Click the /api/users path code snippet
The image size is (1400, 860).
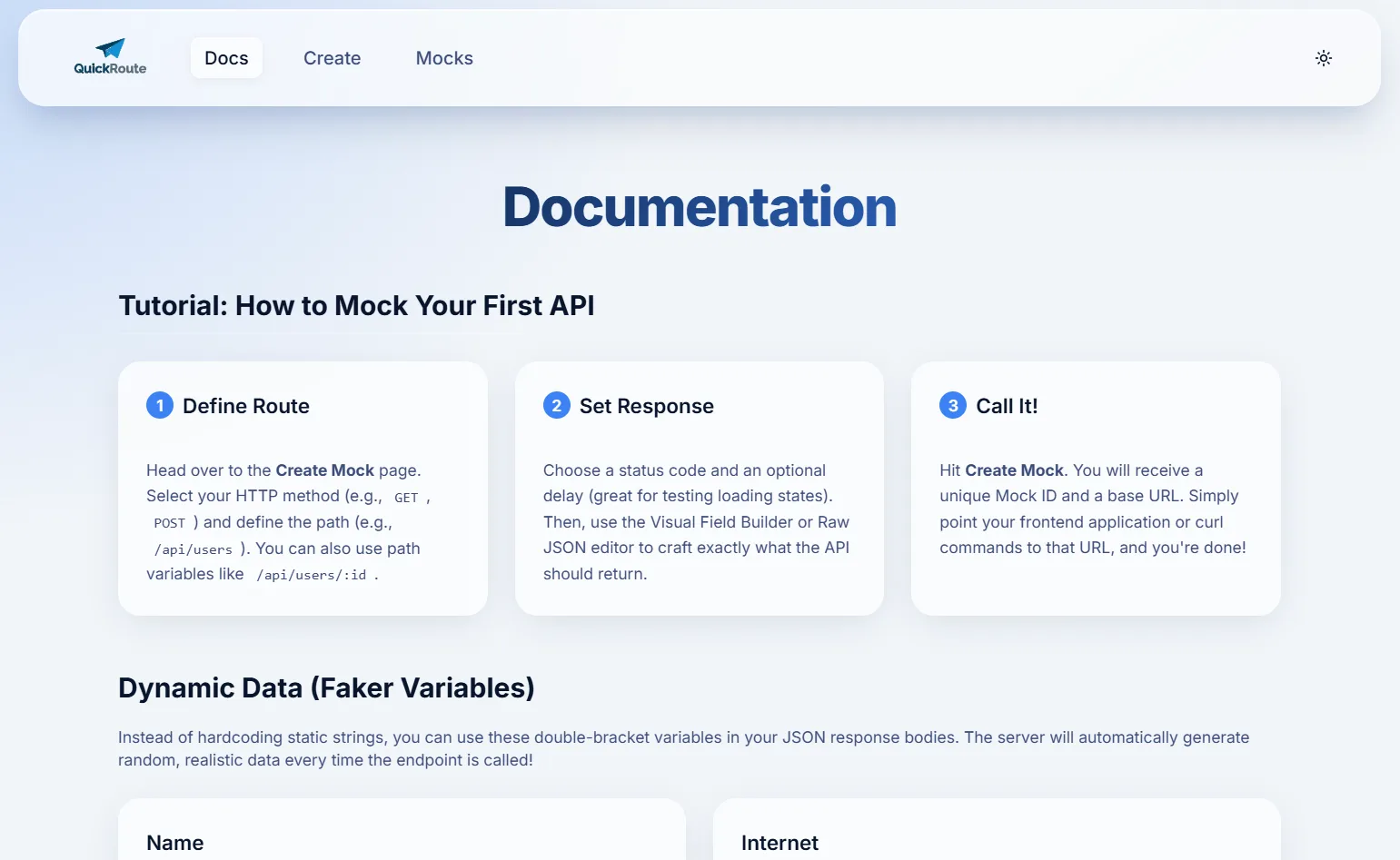pos(194,549)
